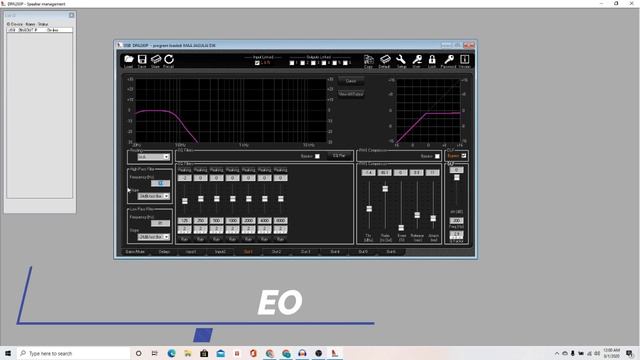Open Peaking type selector above 125 band
The image size is (640, 360).
pyautogui.click(x=184, y=170)
